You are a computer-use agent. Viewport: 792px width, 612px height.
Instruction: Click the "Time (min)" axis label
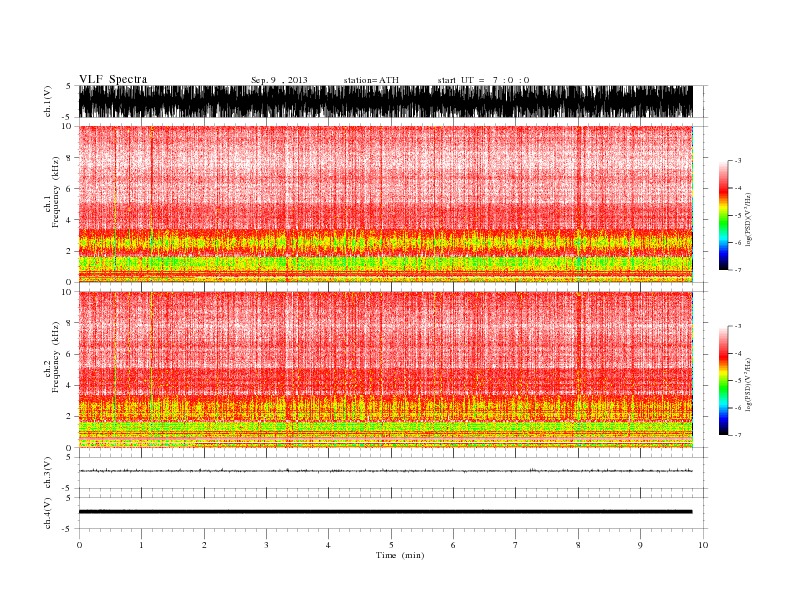pyautogui.click(x=400, y=555)
